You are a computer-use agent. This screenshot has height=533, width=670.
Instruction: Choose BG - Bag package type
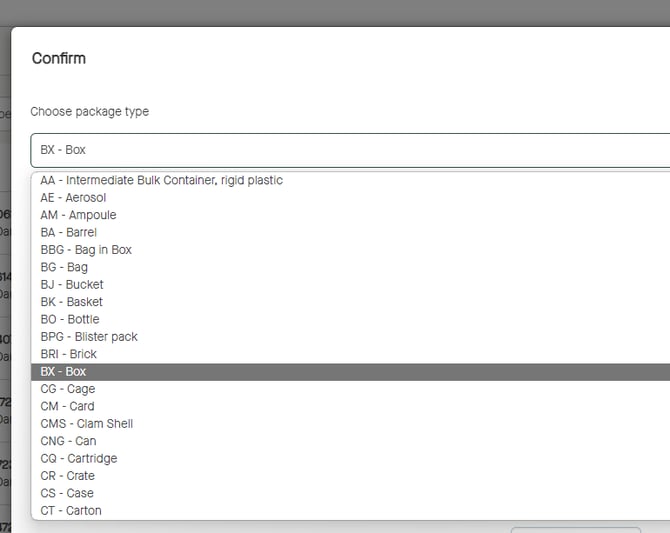64,267
